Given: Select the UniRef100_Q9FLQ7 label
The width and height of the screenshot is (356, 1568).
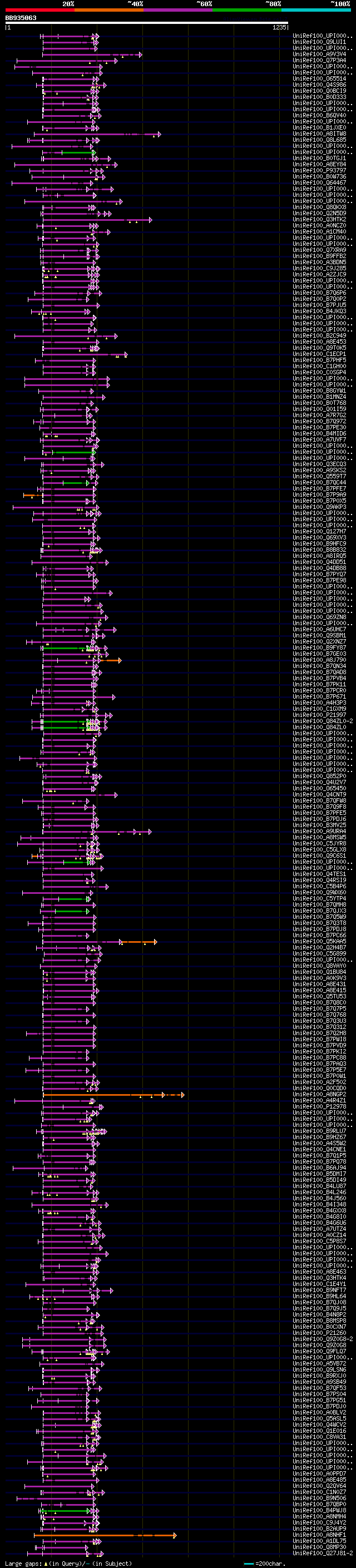Looking at the screenshot, I should (x=319, y=1351).
